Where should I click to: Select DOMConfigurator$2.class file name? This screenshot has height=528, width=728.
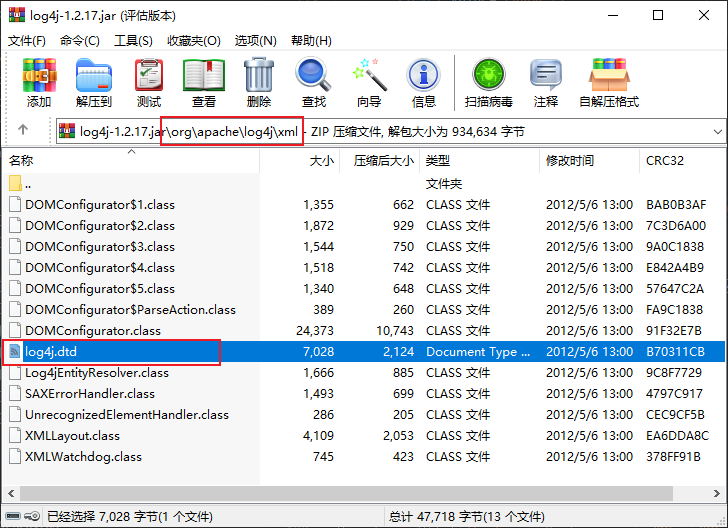100,226
